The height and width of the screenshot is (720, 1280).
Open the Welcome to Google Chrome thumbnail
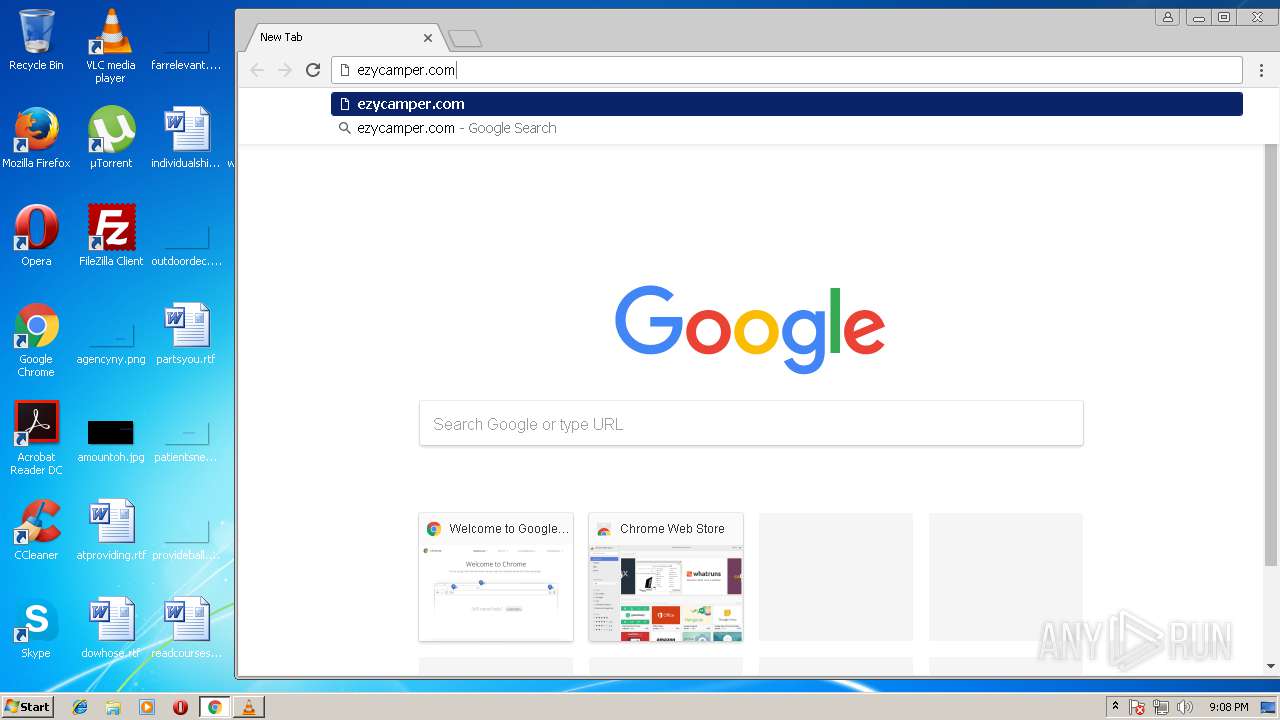pyautogui.click(x=496, y=577)
